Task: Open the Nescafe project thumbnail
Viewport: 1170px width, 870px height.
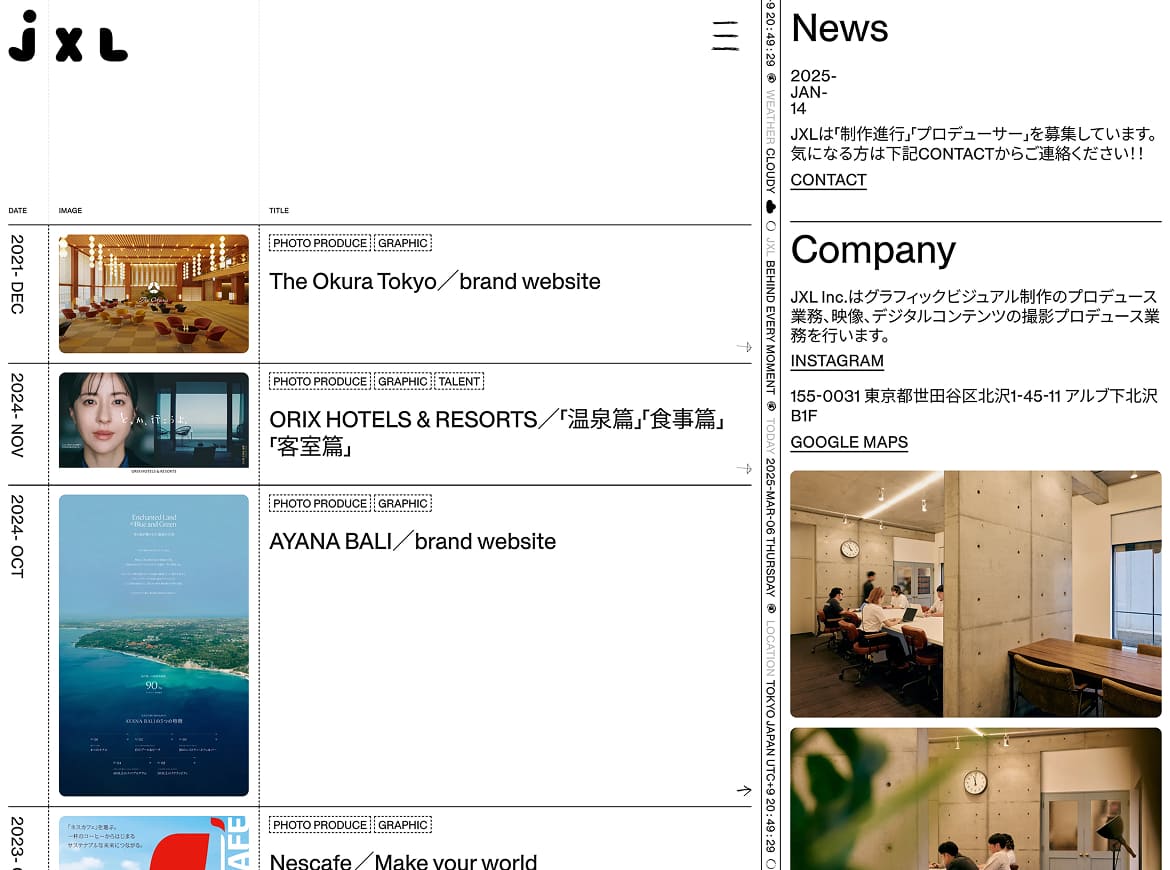Action: (x=154, y=843)
